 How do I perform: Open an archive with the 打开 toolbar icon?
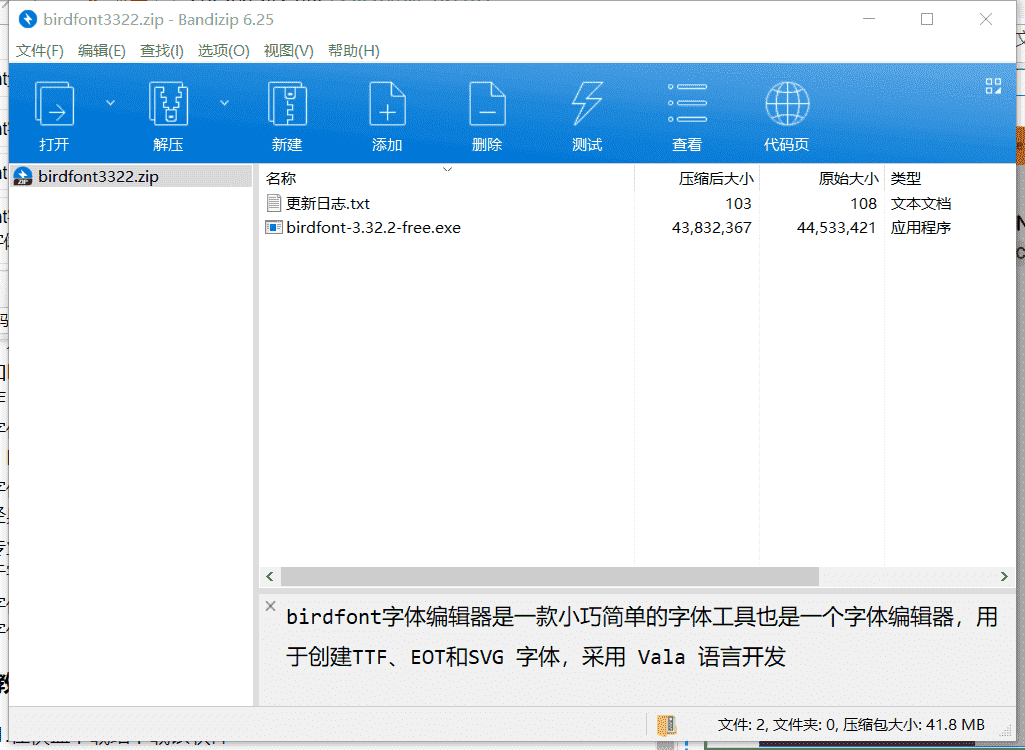pyautogui.click(x=54, y=115)
